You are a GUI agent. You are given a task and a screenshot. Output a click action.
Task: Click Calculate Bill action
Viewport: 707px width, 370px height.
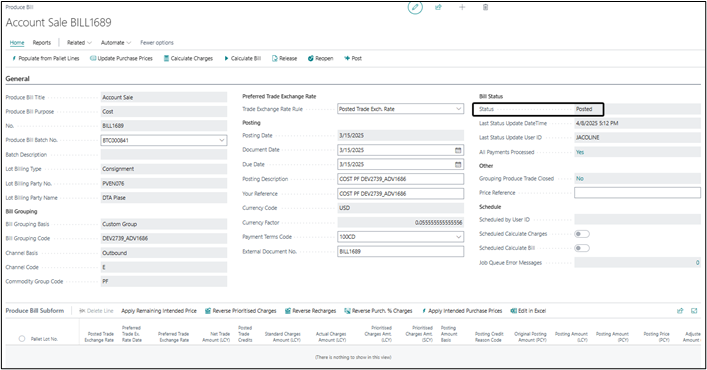242,59
